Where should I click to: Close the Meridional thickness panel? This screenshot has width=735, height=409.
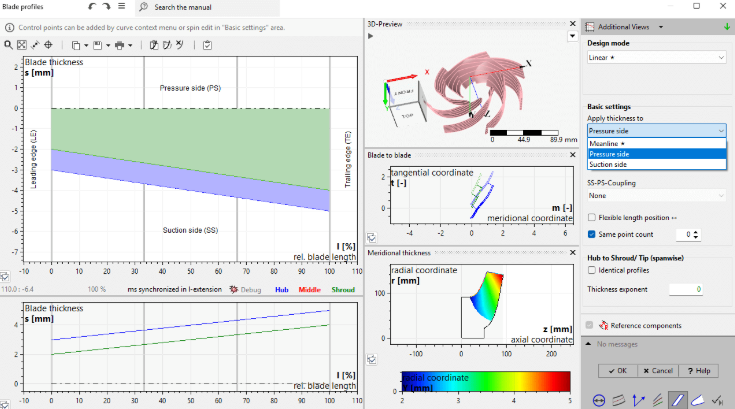click(x=572, y=253)
